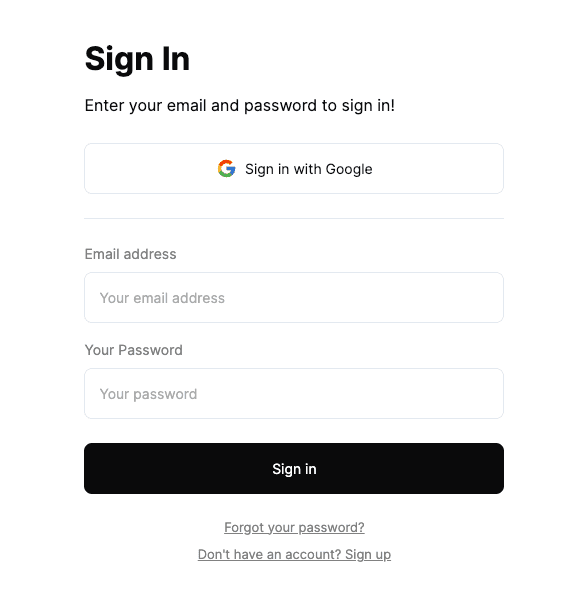Click the placeholder text Your password

pos(149,394)
